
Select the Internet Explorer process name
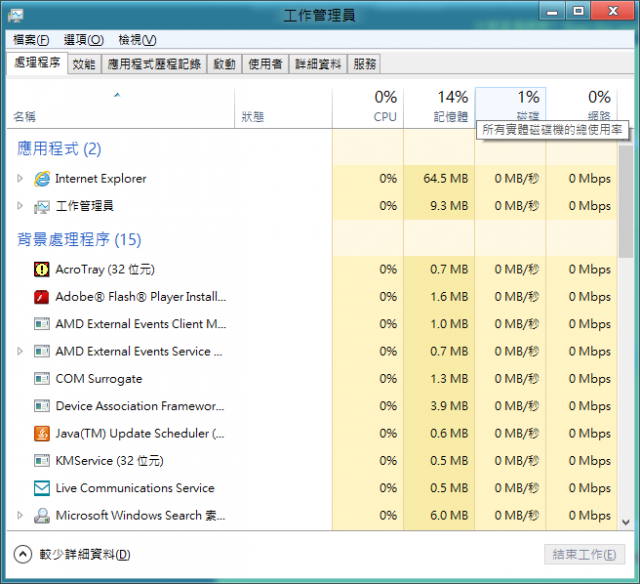click(x=101, y=179)
